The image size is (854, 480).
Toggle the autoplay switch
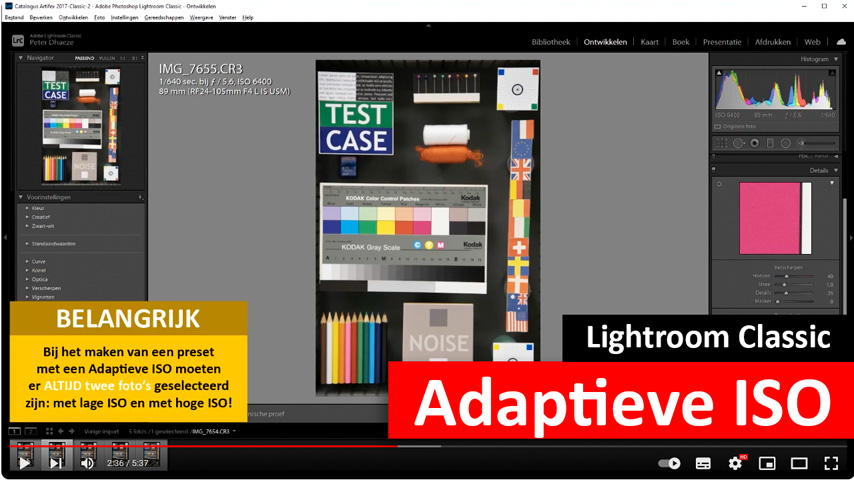(669, 463)
